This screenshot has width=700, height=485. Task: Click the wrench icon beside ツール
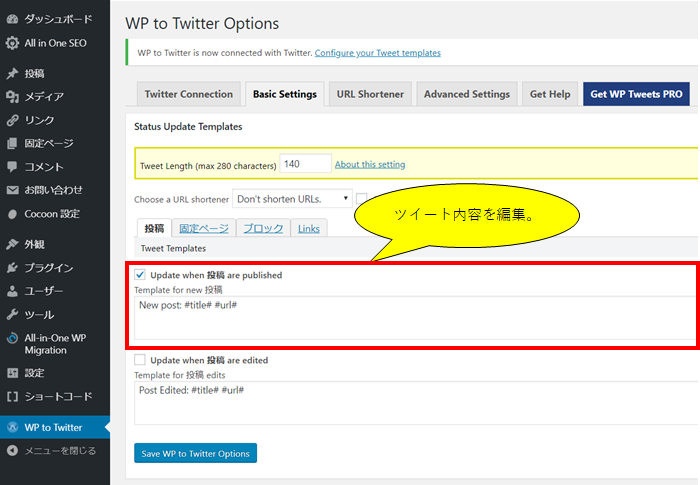coord(12,314)
